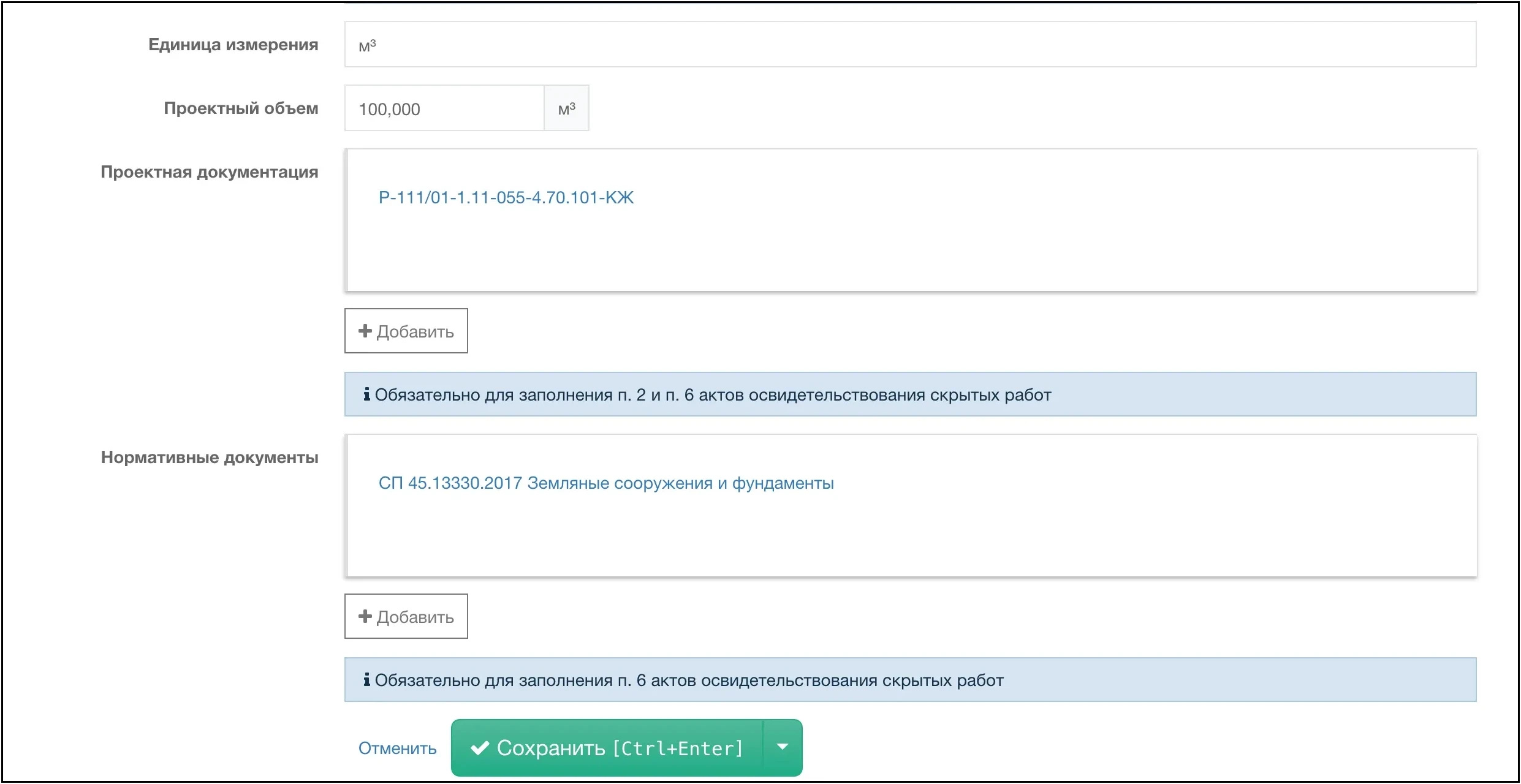
Task: Open document link Р-111/01-1.11-055-4.70.101-КЖ
Action: (x=506, y=197)
